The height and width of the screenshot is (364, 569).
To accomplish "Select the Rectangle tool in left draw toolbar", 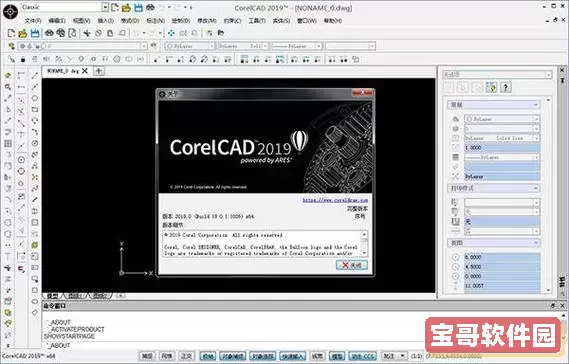I will point(34,109).
